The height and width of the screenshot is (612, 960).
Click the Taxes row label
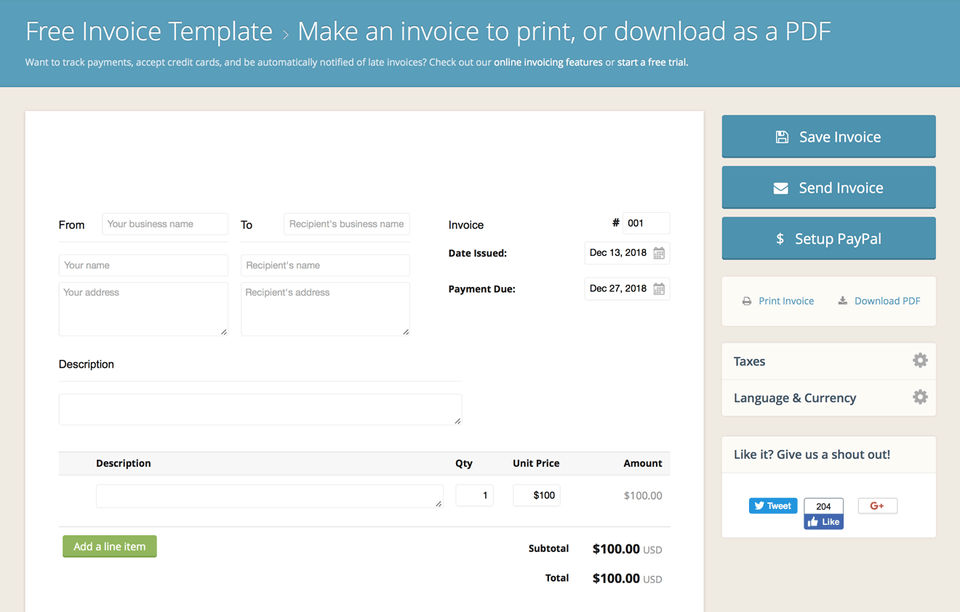tap(749, 361)
